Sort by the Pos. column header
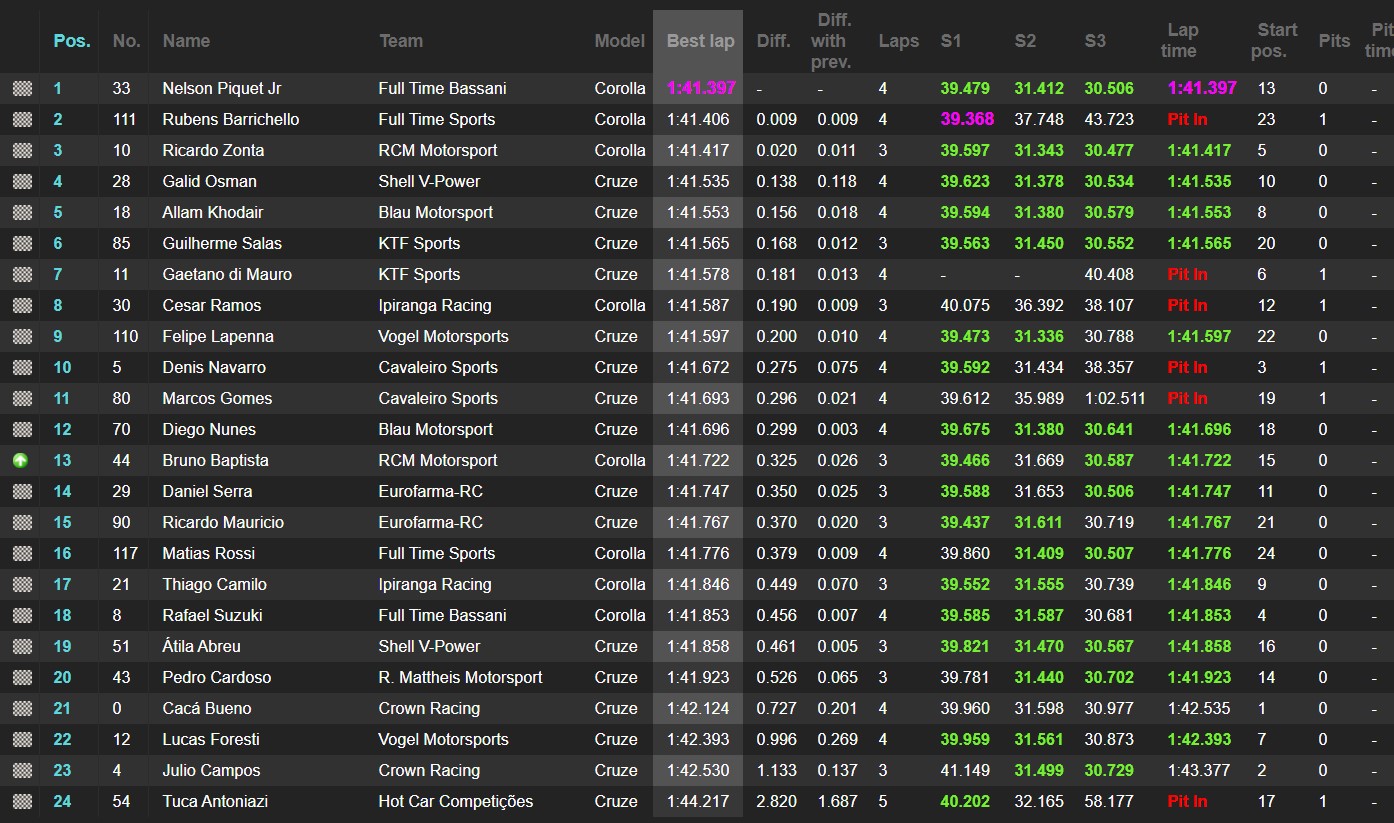The width and height of the screenshot is (1394, 823). click(x=72, y=41)
